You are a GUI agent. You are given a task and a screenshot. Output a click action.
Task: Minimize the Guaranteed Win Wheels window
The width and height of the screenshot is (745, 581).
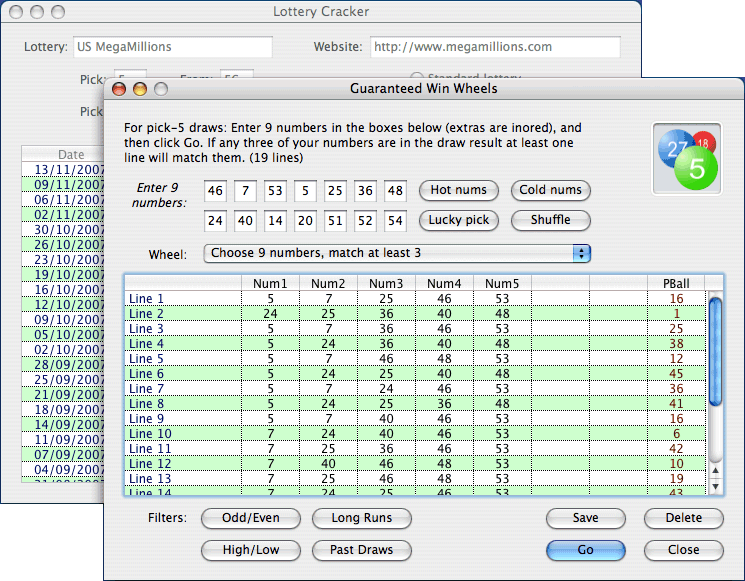click(x=139, y=89)
